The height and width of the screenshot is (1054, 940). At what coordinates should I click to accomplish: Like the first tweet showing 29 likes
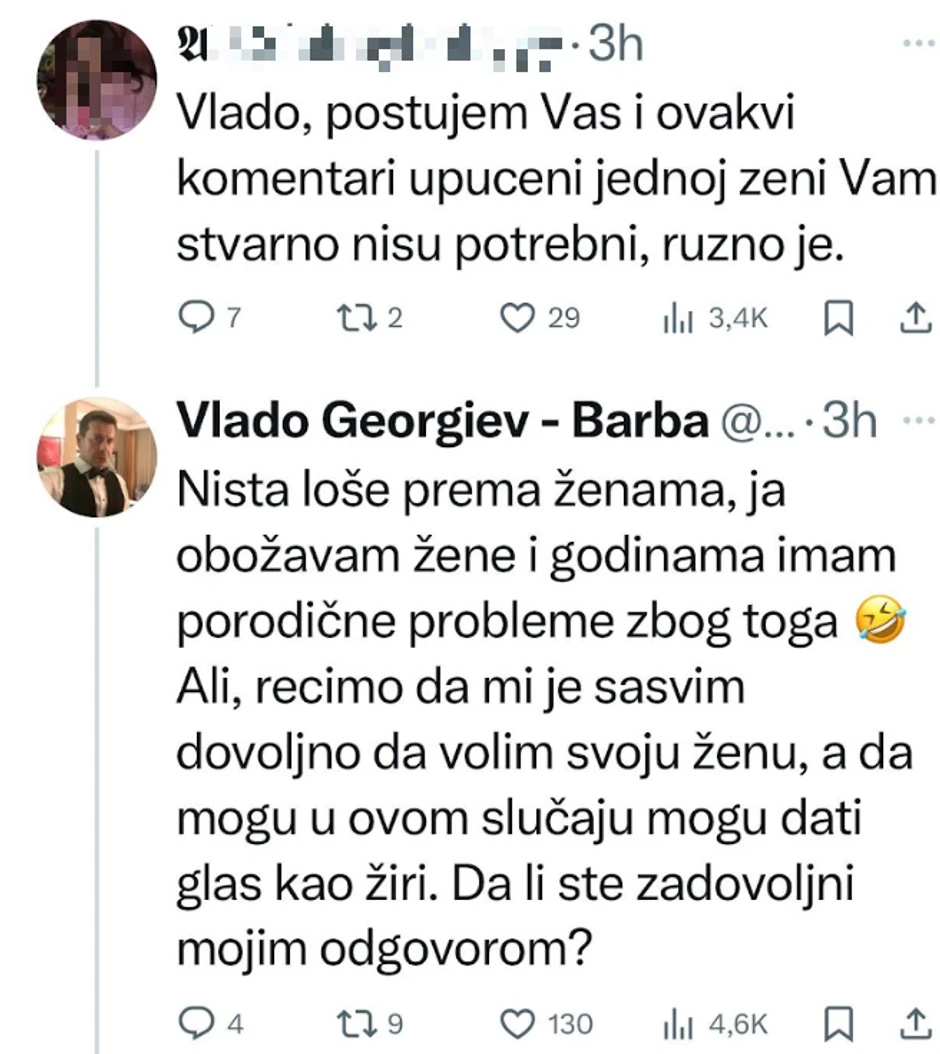click(x=518, y=318)
